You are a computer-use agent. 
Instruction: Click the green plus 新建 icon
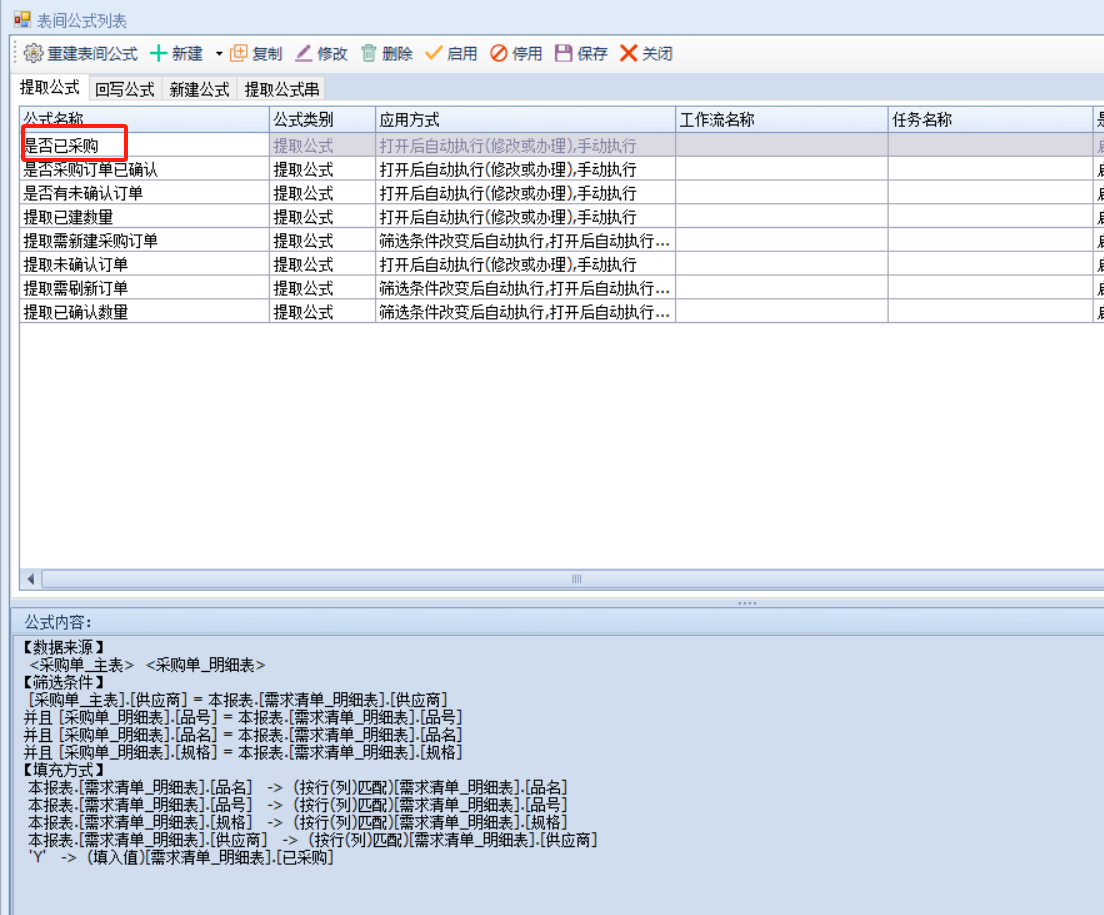(158, 54)
